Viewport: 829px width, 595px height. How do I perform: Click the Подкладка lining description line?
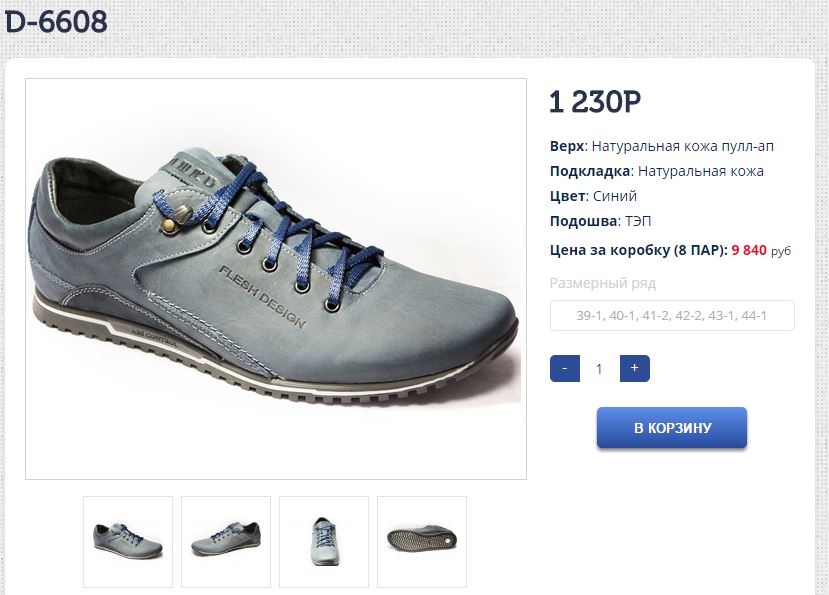(x=657, y=171)
